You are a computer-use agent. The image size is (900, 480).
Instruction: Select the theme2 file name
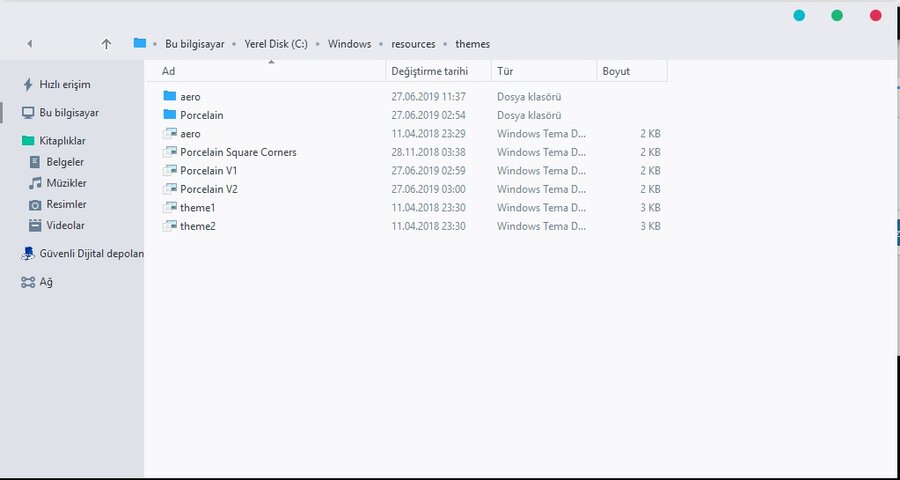coord(198,226)
